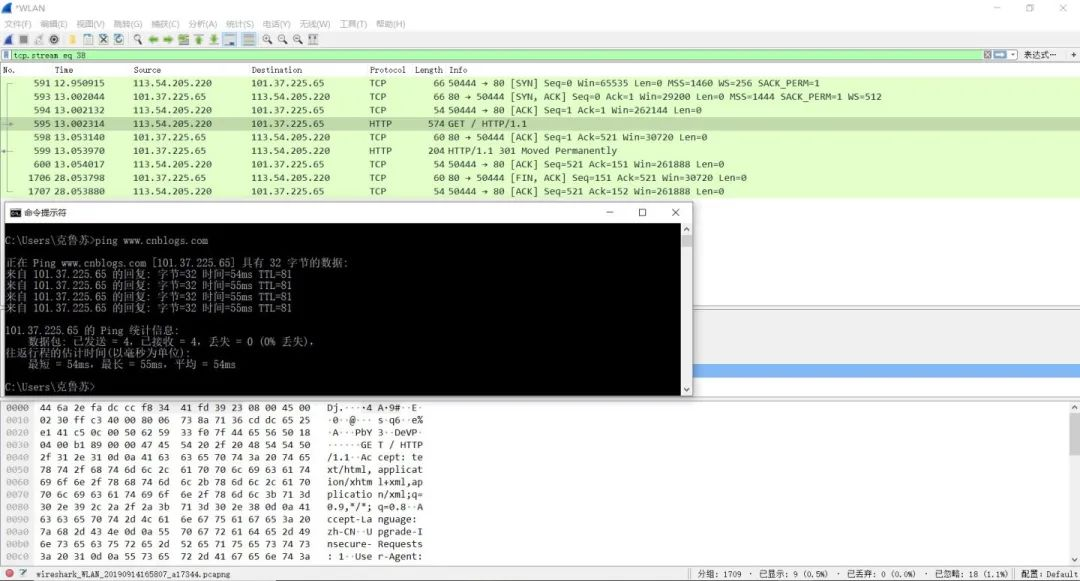The width and height of the screenshot is (1080, 581).
Task: Click the 命令提示符 title bar icon
Action: pos(15,213)
